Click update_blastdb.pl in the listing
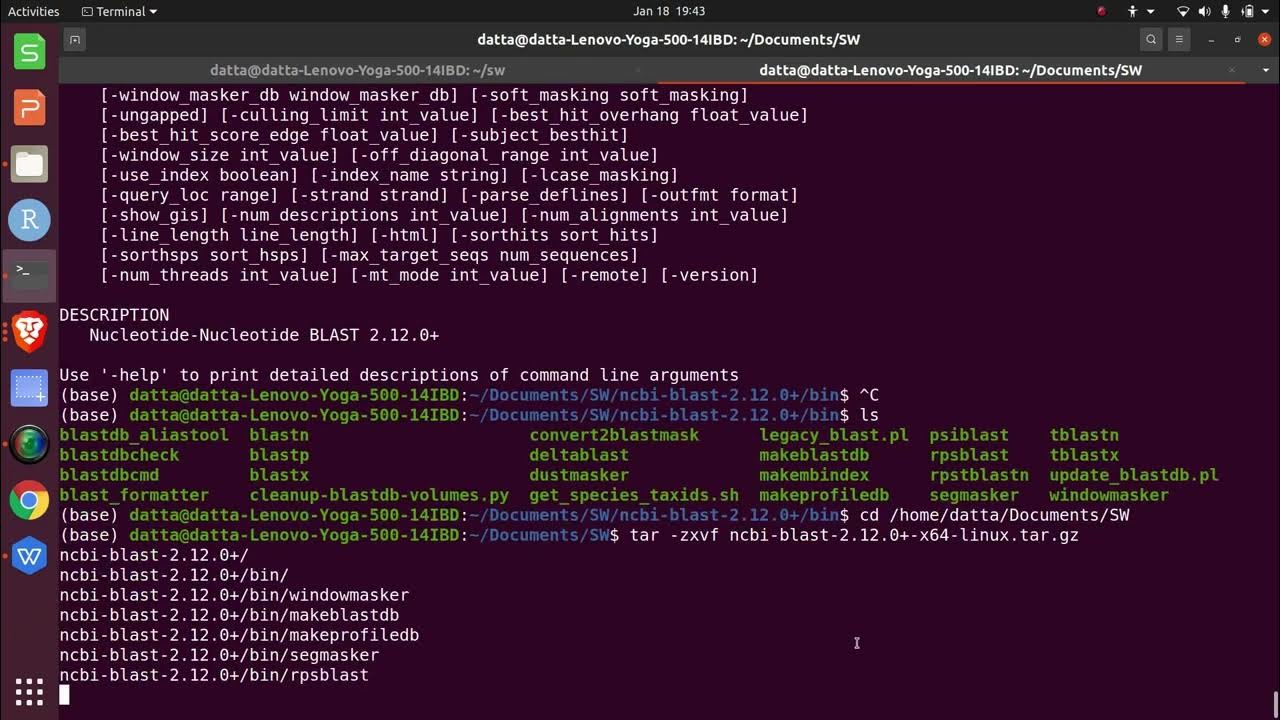The image size is (1280, 720). (x=1134, y=475)
